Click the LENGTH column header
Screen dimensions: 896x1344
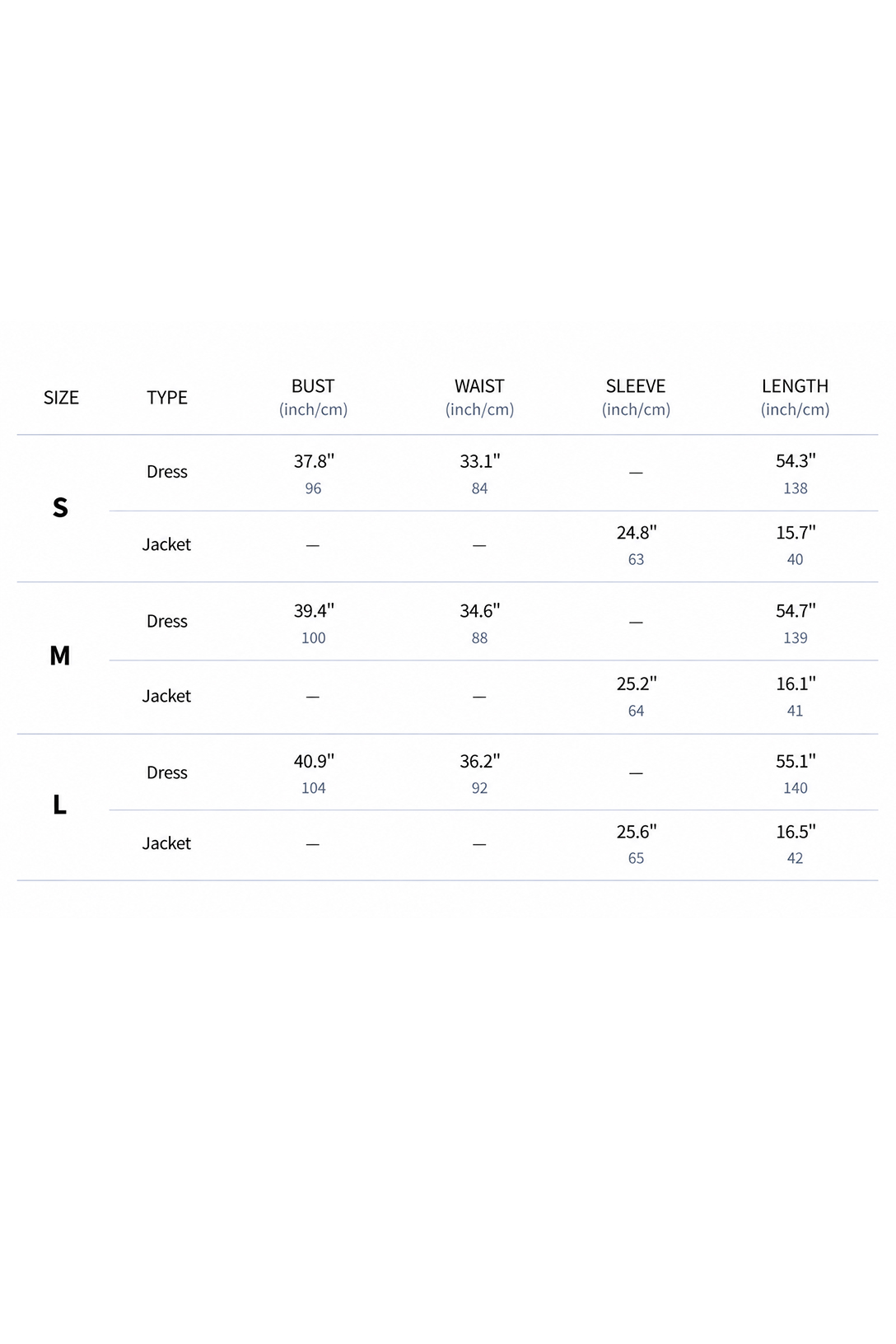point(795,397)
